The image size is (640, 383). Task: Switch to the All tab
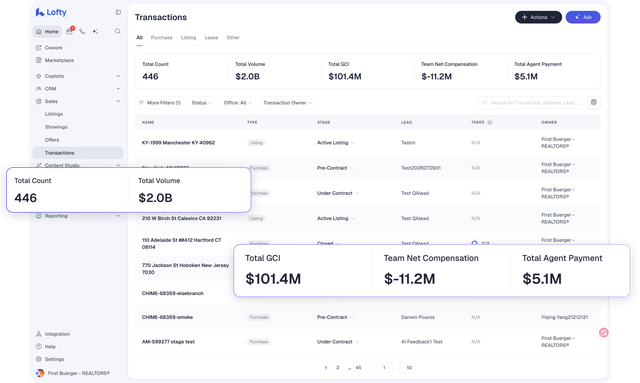coord(140,38)
